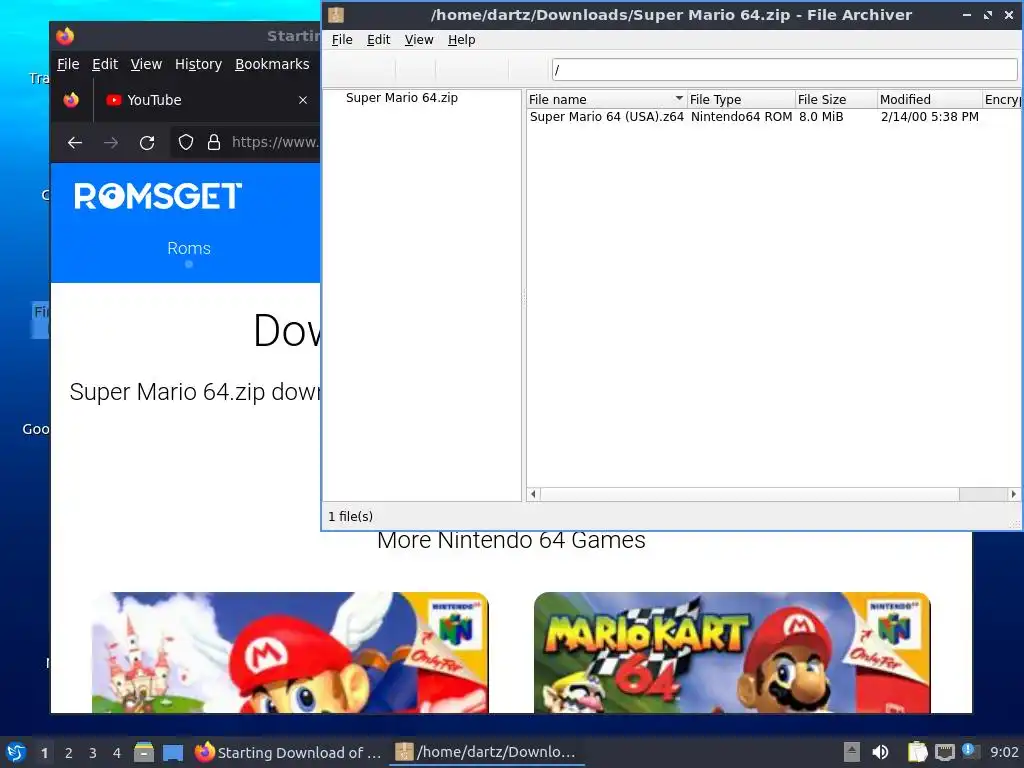The width and height of the screenshot is (1024, 768).
Task: Switch to the YouTube tab
Action: (x=196, y=100)
